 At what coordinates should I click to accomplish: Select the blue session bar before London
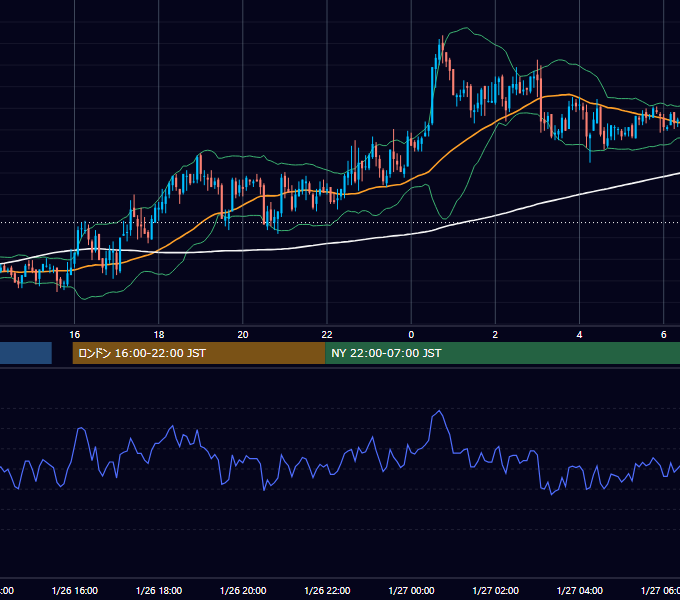click(26, 353)
